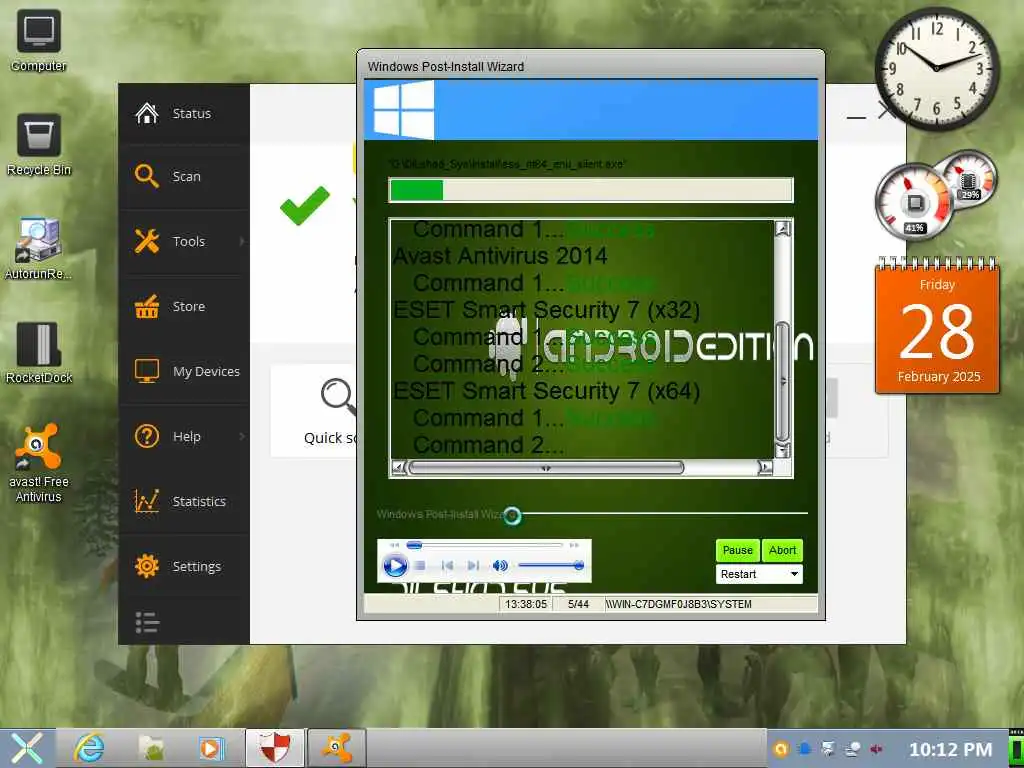Open the Tools menu in Avast
The width and height of the screenshot is (1024, 768).
click(184, 242)
